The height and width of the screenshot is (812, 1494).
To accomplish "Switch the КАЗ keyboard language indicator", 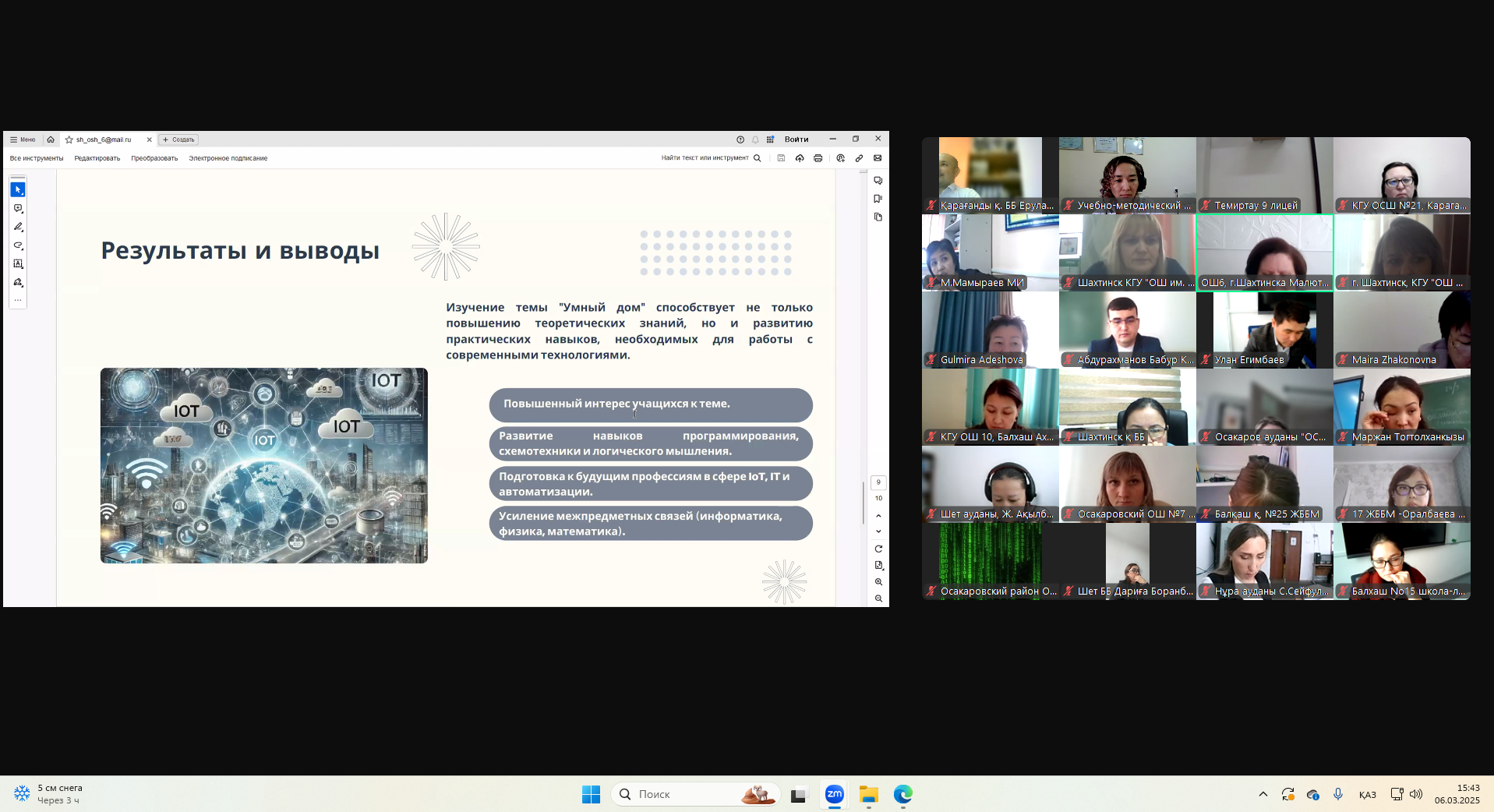I will click(1367, 795).
